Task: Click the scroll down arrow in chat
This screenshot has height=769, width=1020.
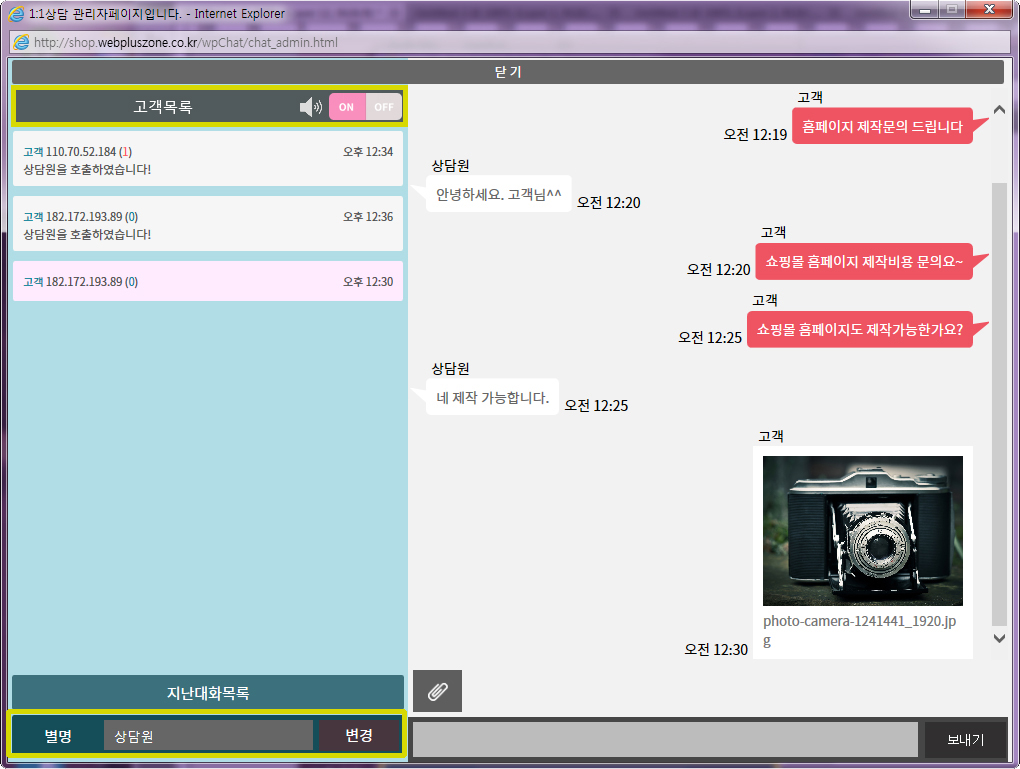Action: (999, 638)
